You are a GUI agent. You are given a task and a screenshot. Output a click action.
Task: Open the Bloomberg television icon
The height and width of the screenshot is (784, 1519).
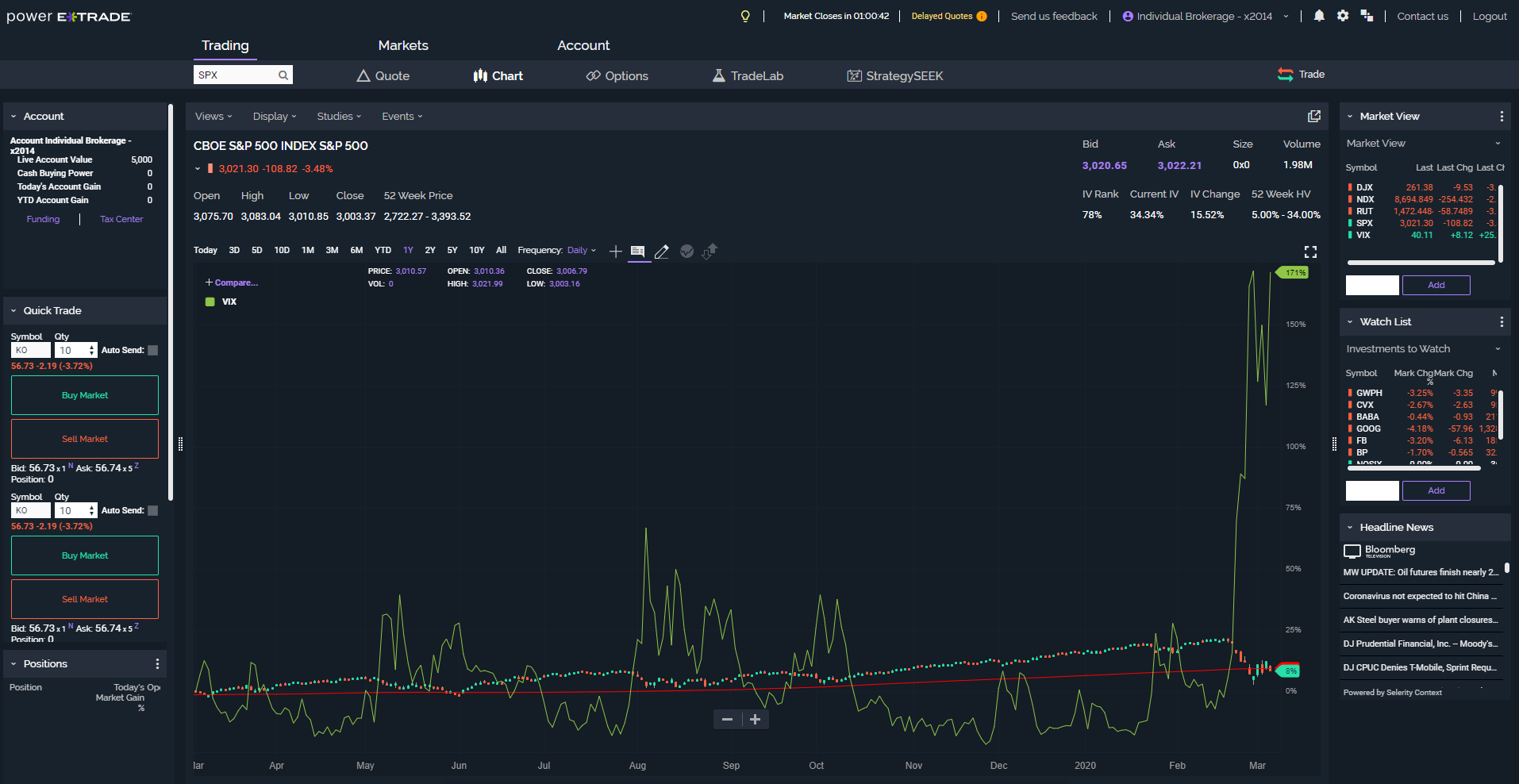(x=1352, y=551)
